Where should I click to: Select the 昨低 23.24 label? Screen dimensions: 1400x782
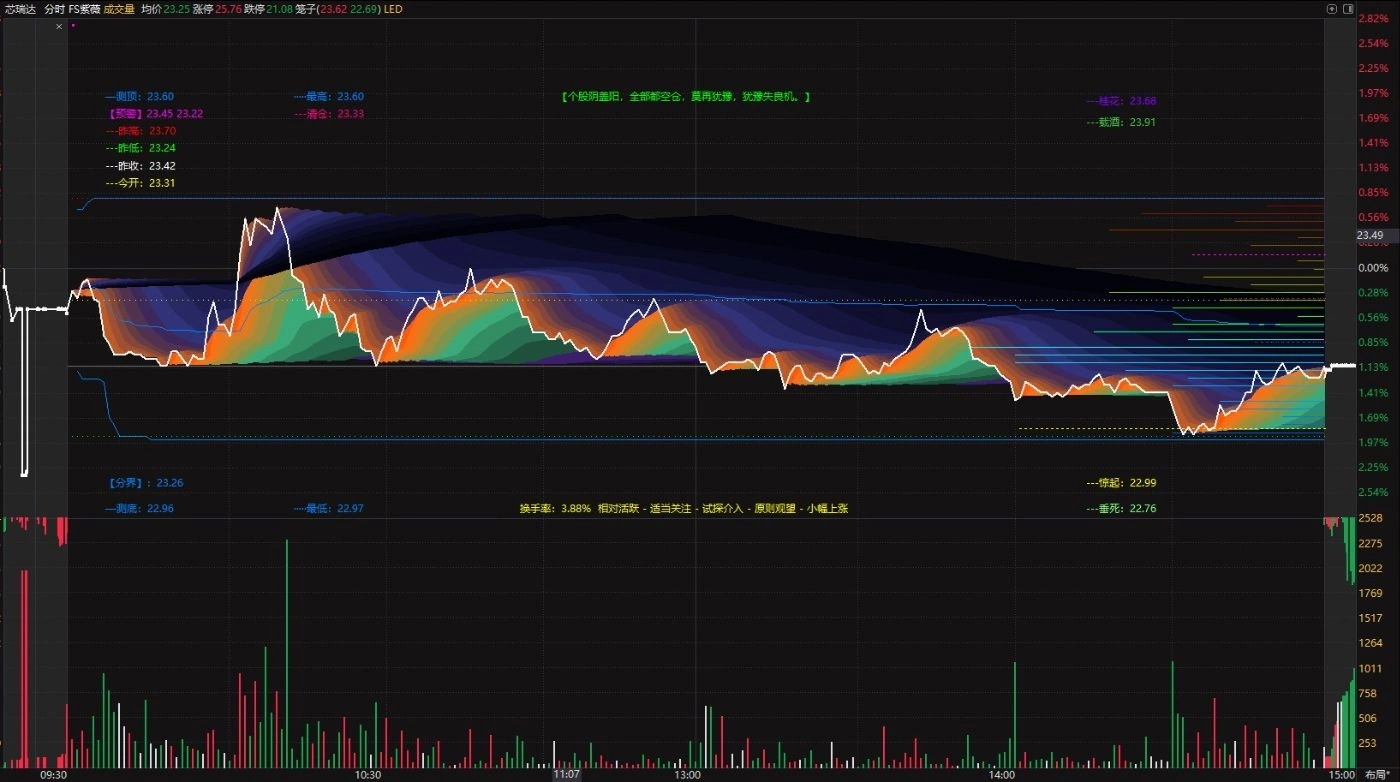[x=141, y=148]
